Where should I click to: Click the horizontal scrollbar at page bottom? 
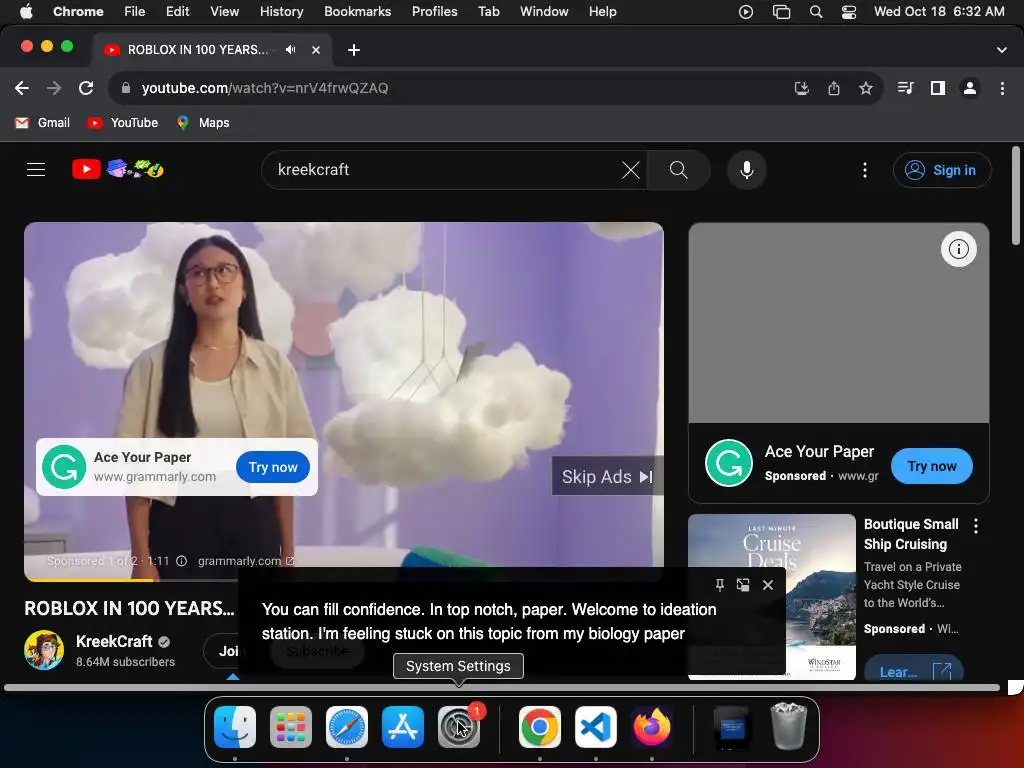pyautogui.click(x=502, y=688)
